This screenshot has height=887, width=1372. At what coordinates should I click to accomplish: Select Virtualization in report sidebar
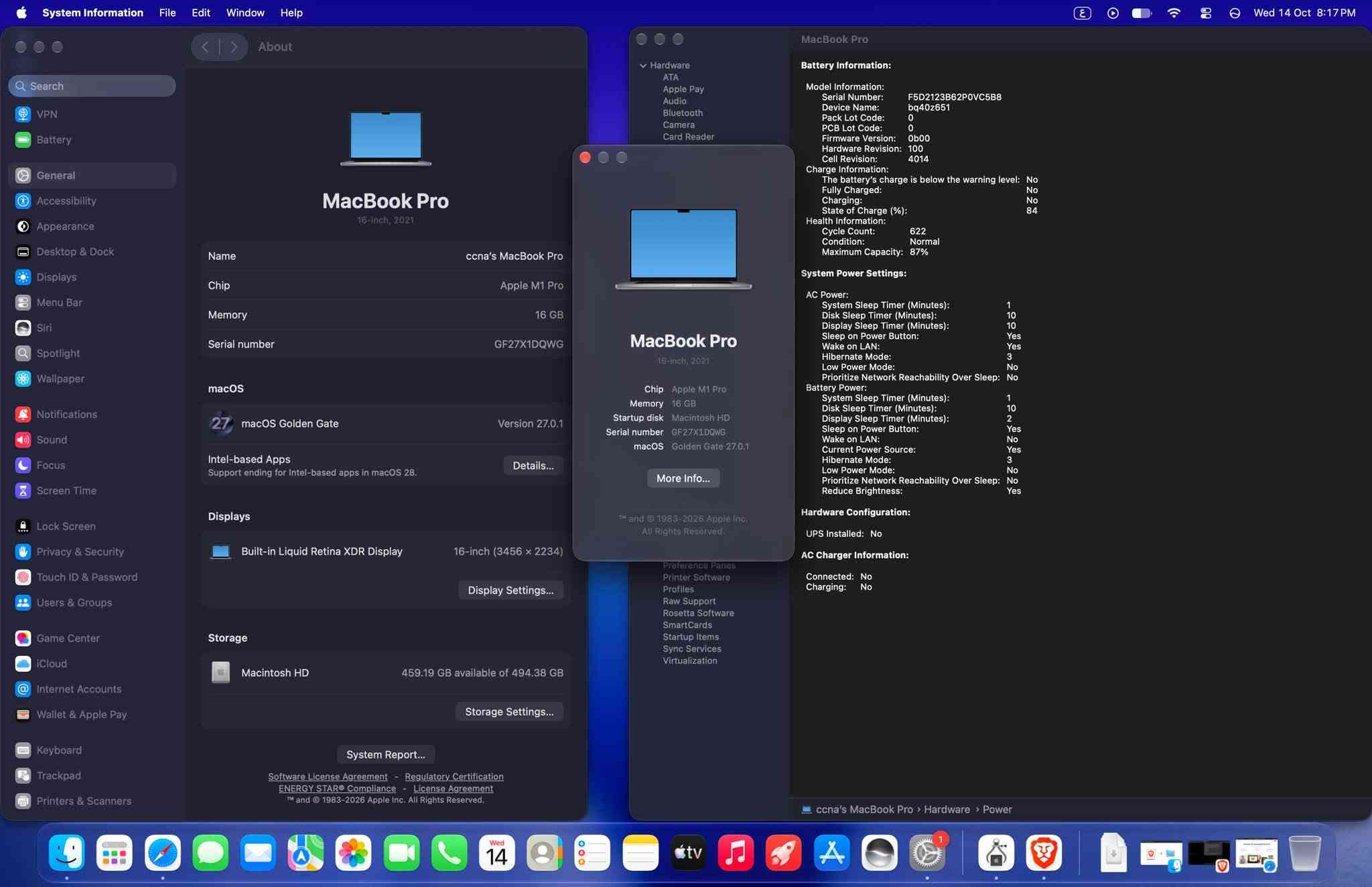pos(689,661)
